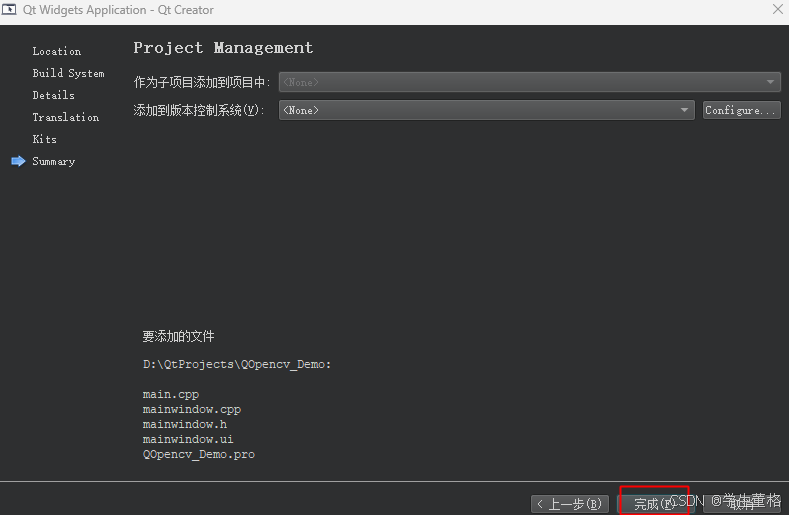The height and width of the screenshot is (515, 789).
Task: Click the 完成(F) finish button
Action: coord(654,504)
